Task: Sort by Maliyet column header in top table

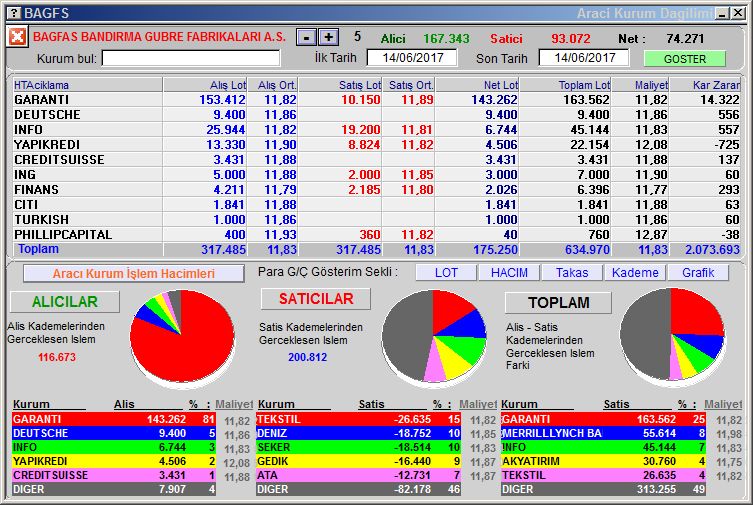Action: tap(641, 85)
